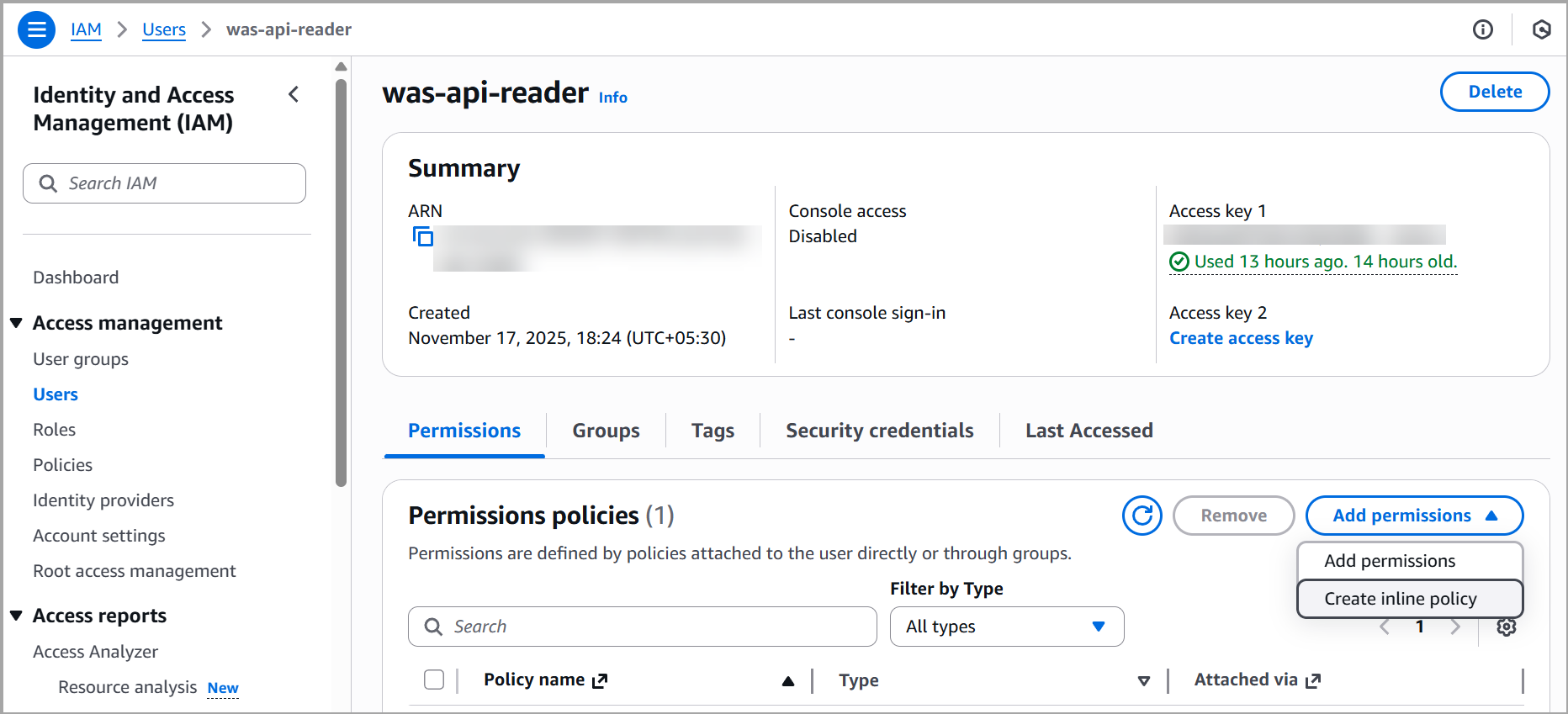Open table preferences gear icon

click(1506, 627)
